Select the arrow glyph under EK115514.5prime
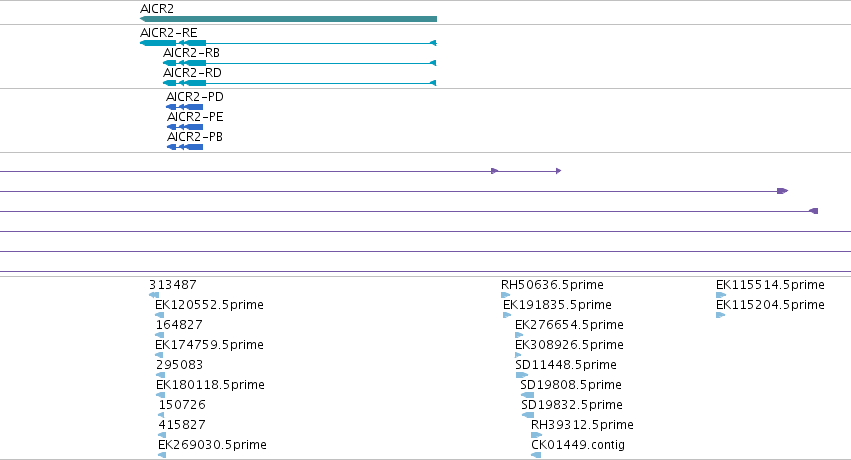Viewport: 851px width, 460px height. 721,295
